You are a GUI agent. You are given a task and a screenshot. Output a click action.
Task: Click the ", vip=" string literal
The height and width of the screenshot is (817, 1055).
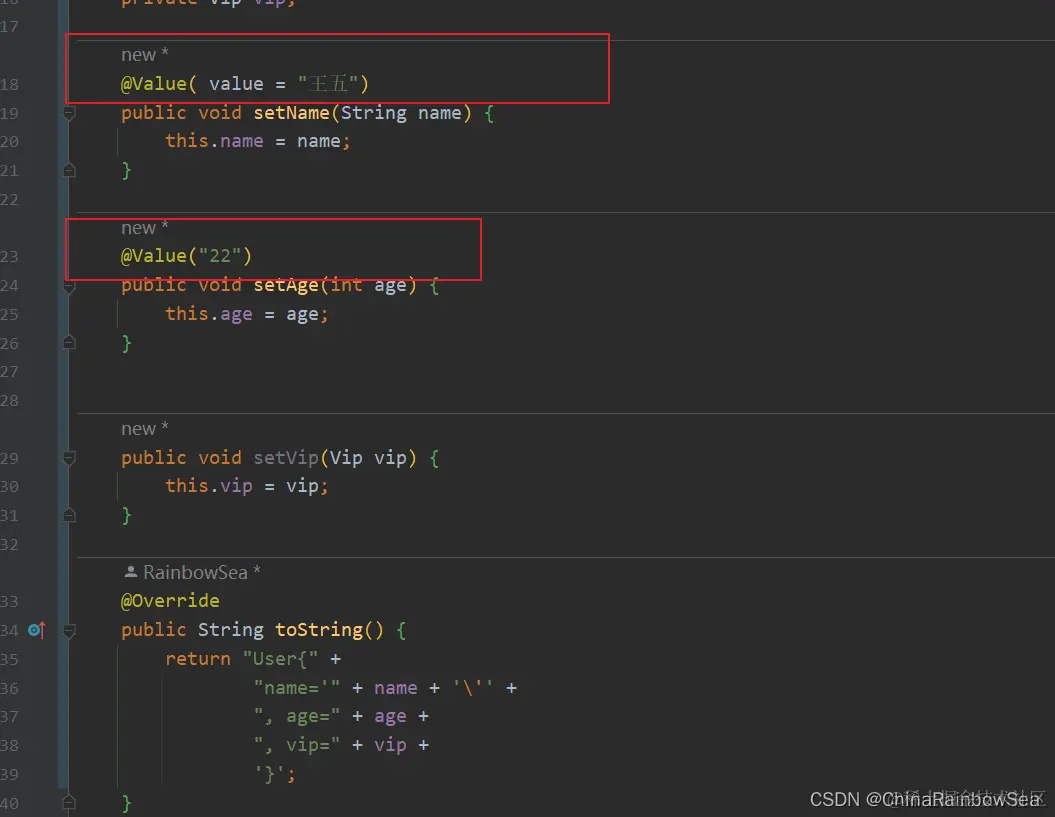(x=297, y=745)
